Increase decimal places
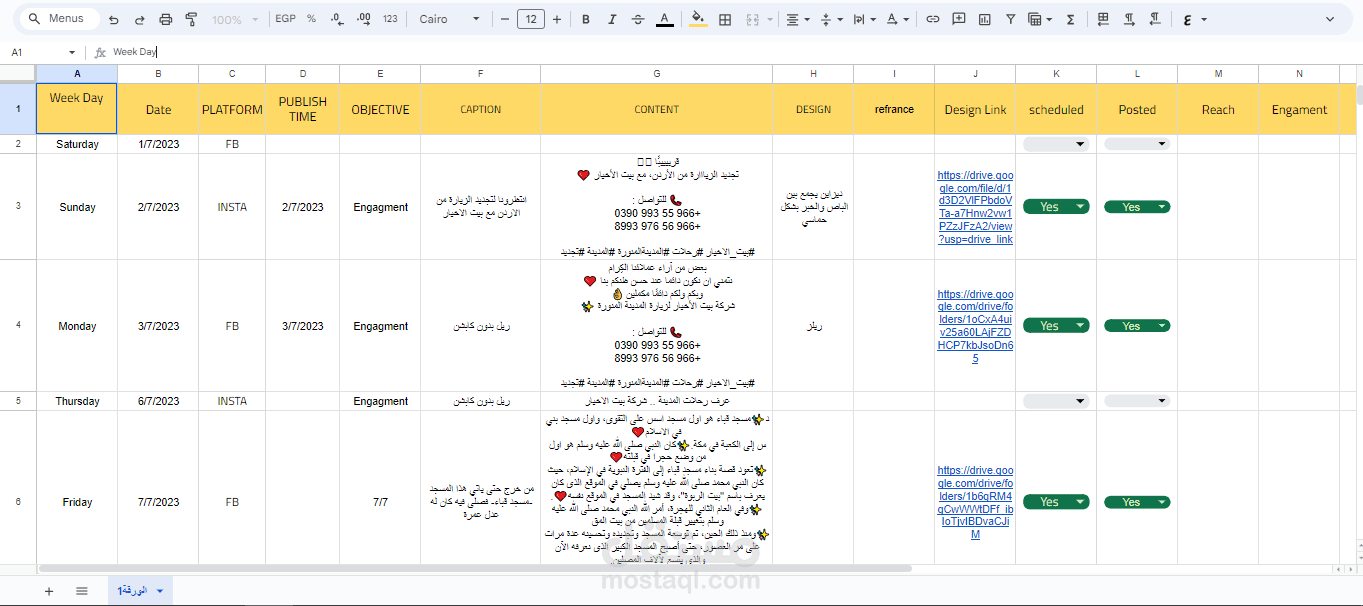Viewport: 1363px width, 606px height. click(364, 19)
